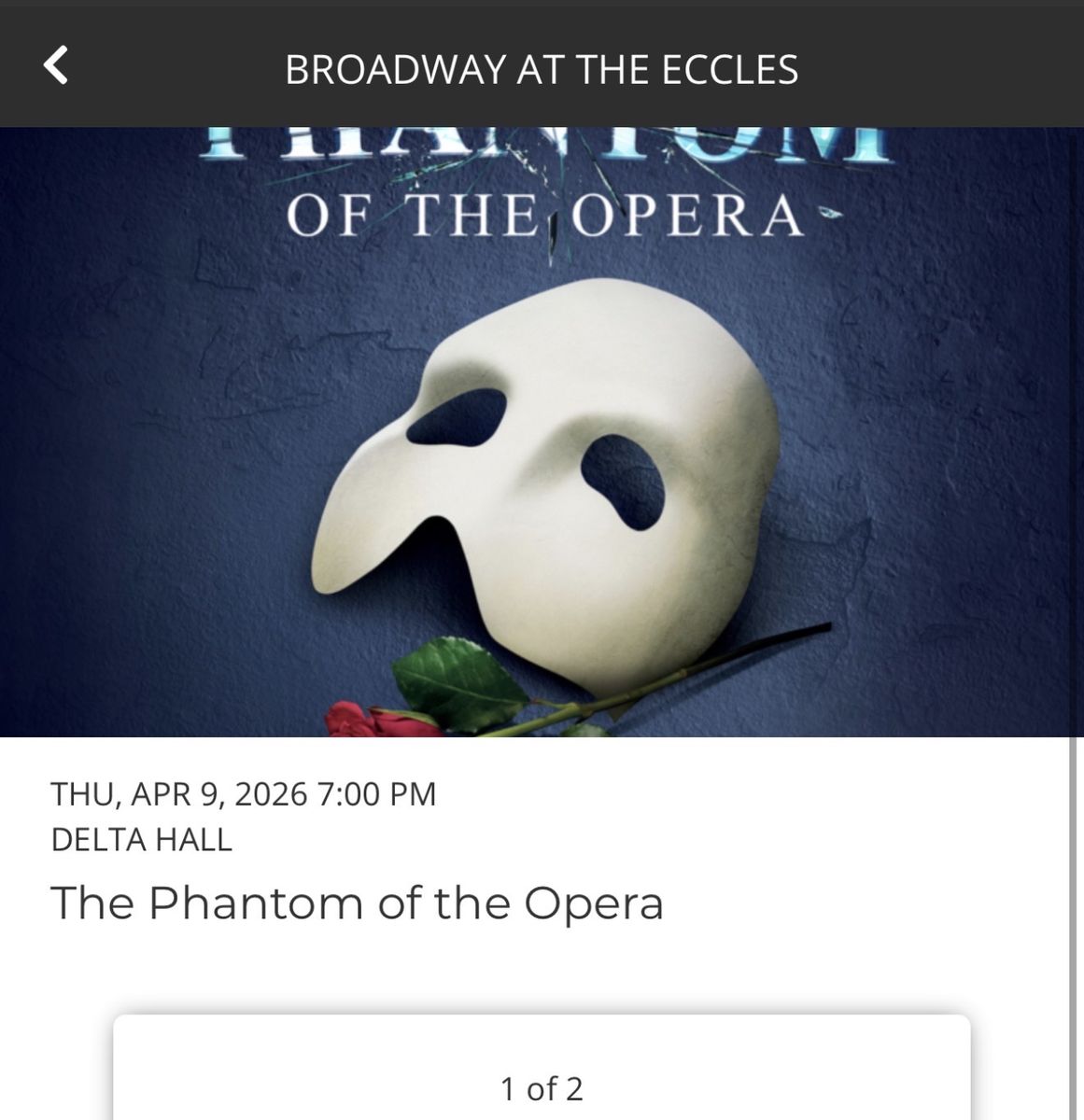
Task: Click the event hero image
Action: click(542, 429)
